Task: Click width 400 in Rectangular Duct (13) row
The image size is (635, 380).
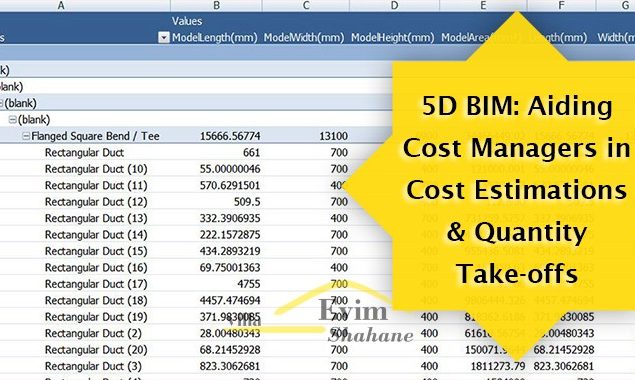Action: 339,218
